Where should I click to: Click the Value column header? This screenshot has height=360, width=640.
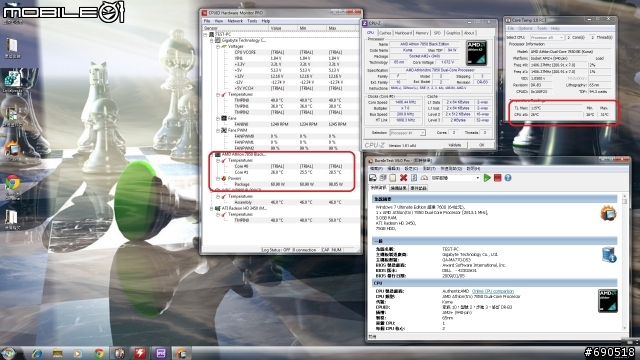[x=283, y=28]
